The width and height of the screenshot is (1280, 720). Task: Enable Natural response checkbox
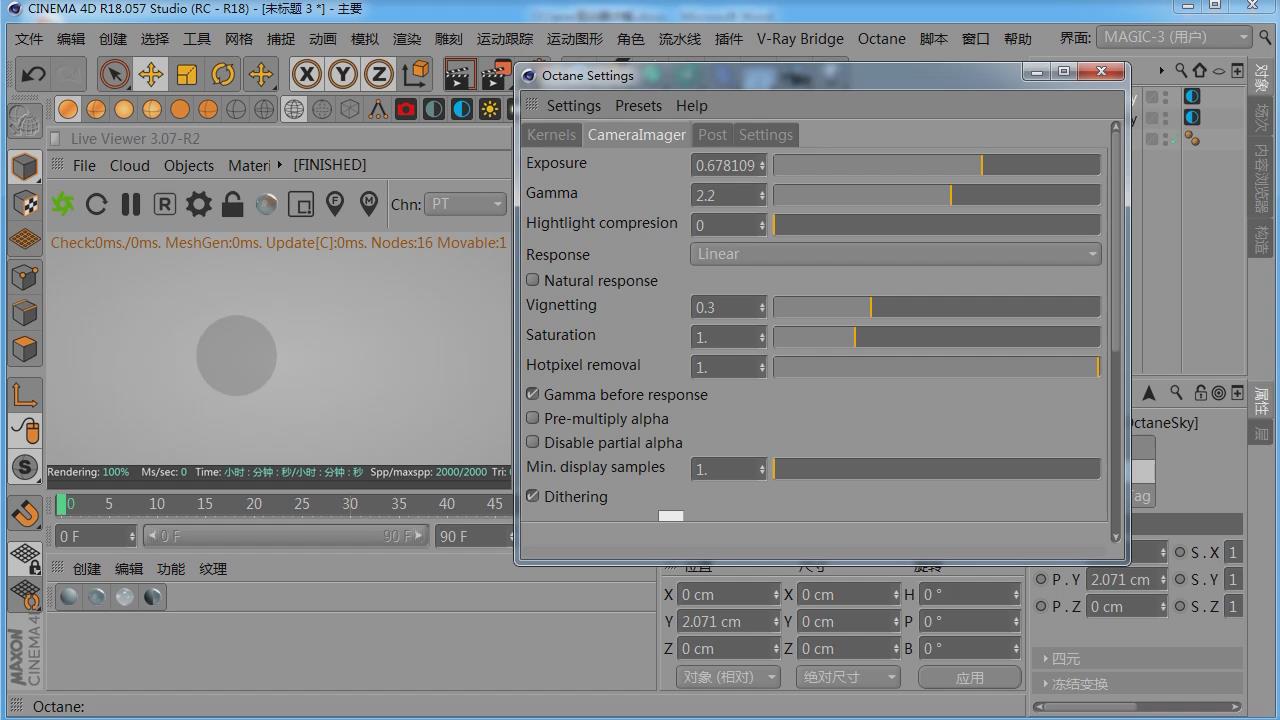tap(533, 280)
